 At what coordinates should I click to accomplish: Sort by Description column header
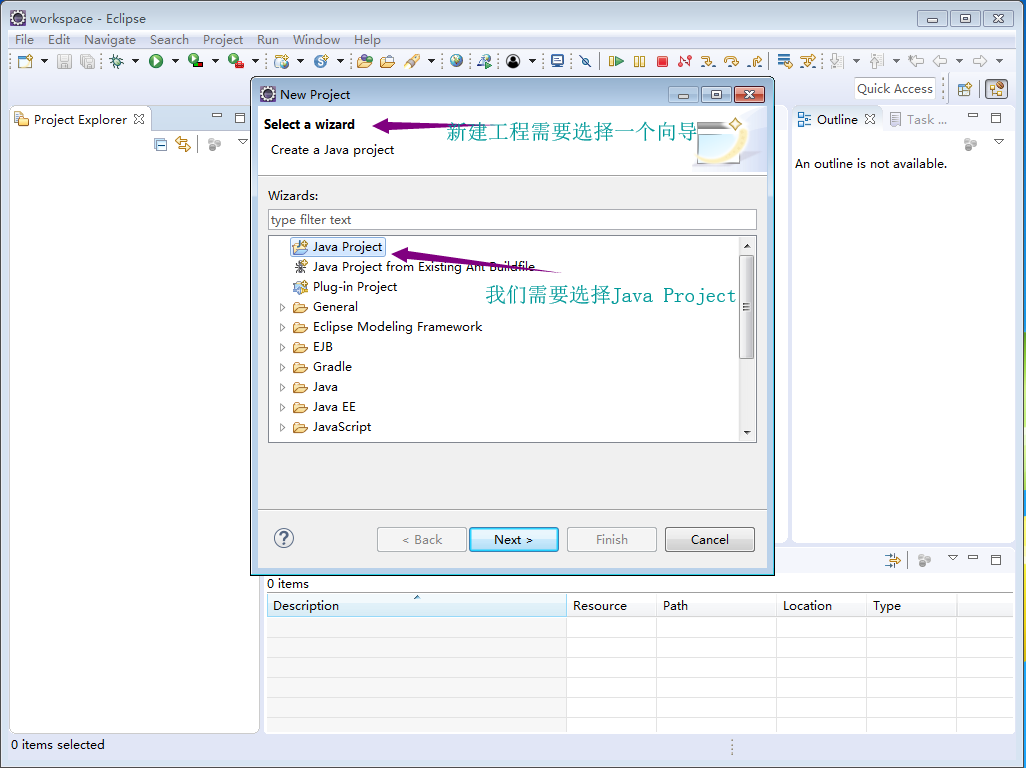pos(417,606)
